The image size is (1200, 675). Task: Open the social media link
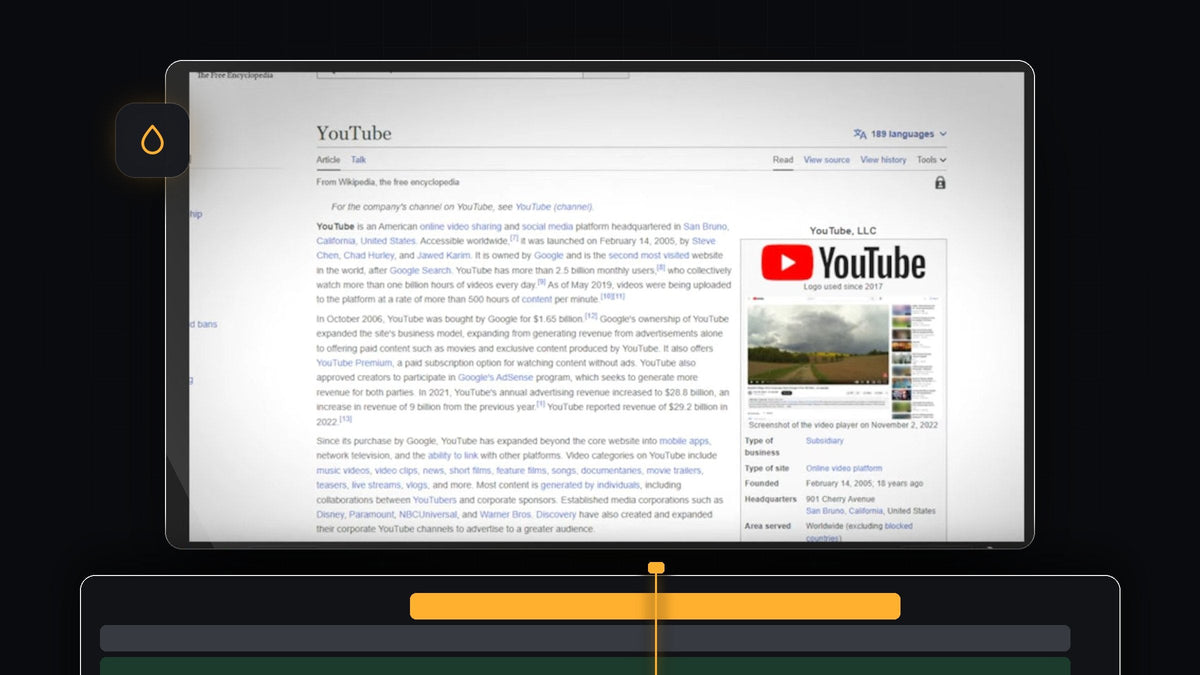tap(547, 227)
